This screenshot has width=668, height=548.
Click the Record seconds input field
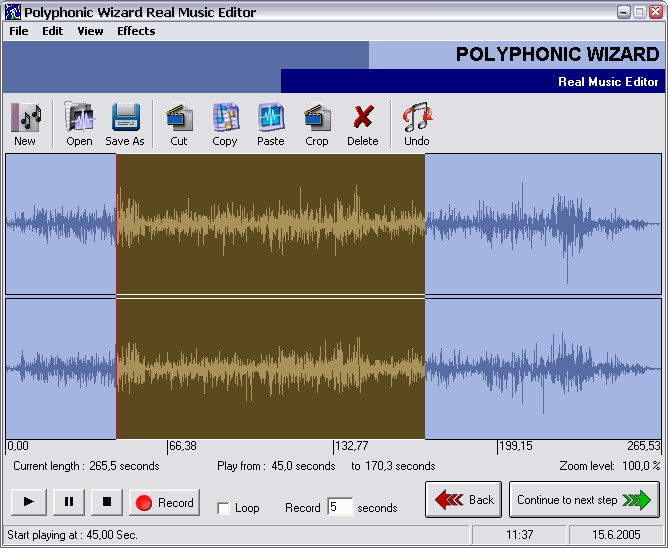(x=340, y=507)
